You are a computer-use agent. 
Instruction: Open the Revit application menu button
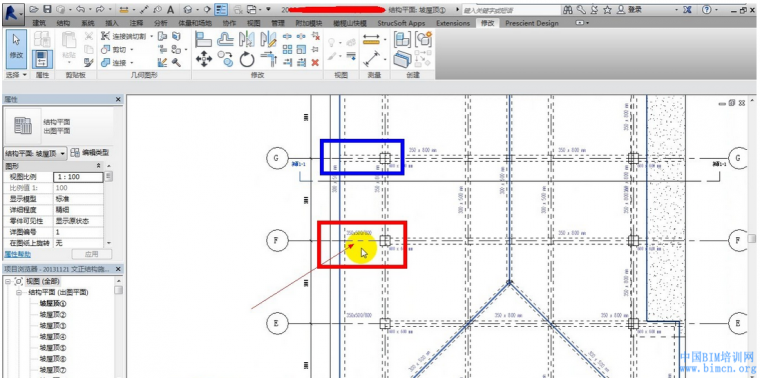pos(13,14)
